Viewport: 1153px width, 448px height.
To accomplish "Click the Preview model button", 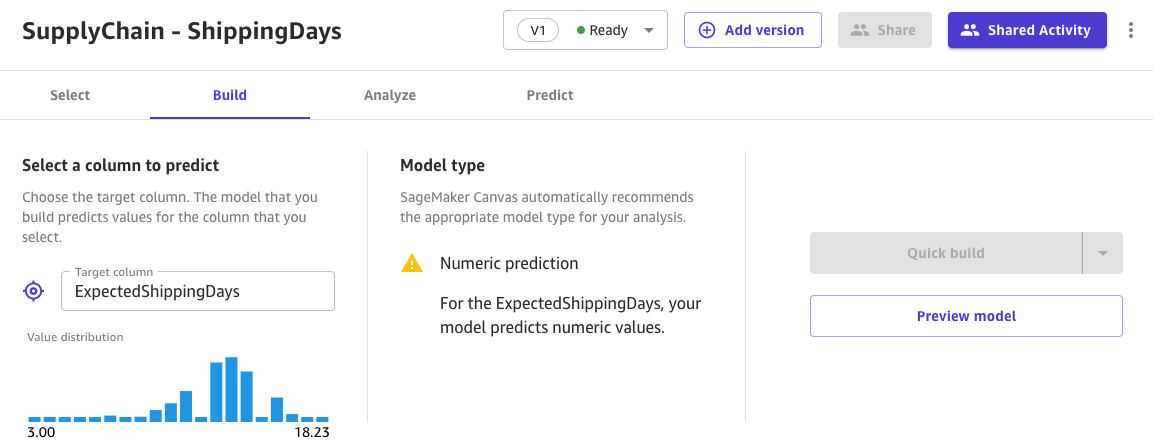I will pyautogui.click(x=966, y=316).
